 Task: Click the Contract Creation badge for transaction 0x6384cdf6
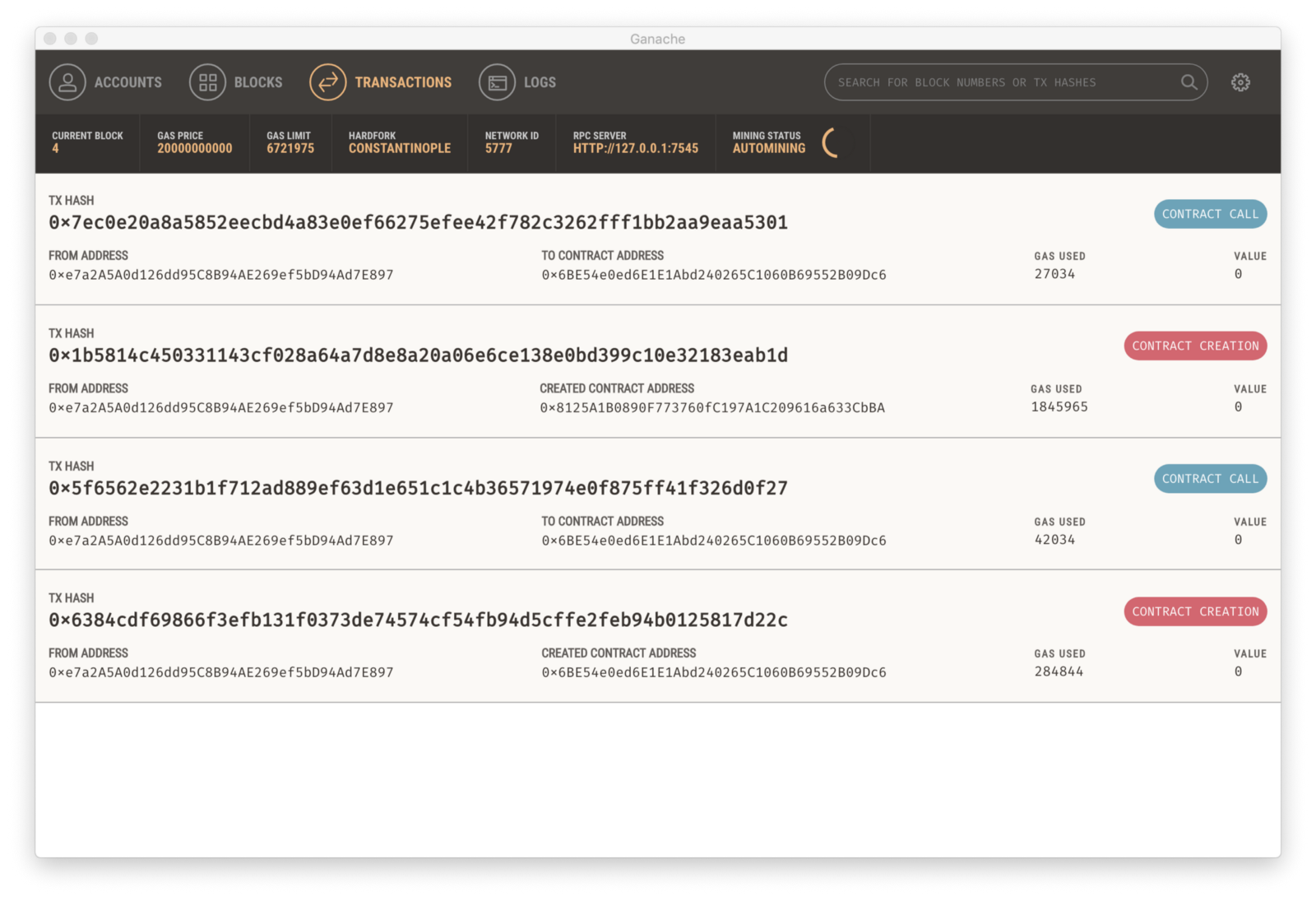[x=1195, y=611]
